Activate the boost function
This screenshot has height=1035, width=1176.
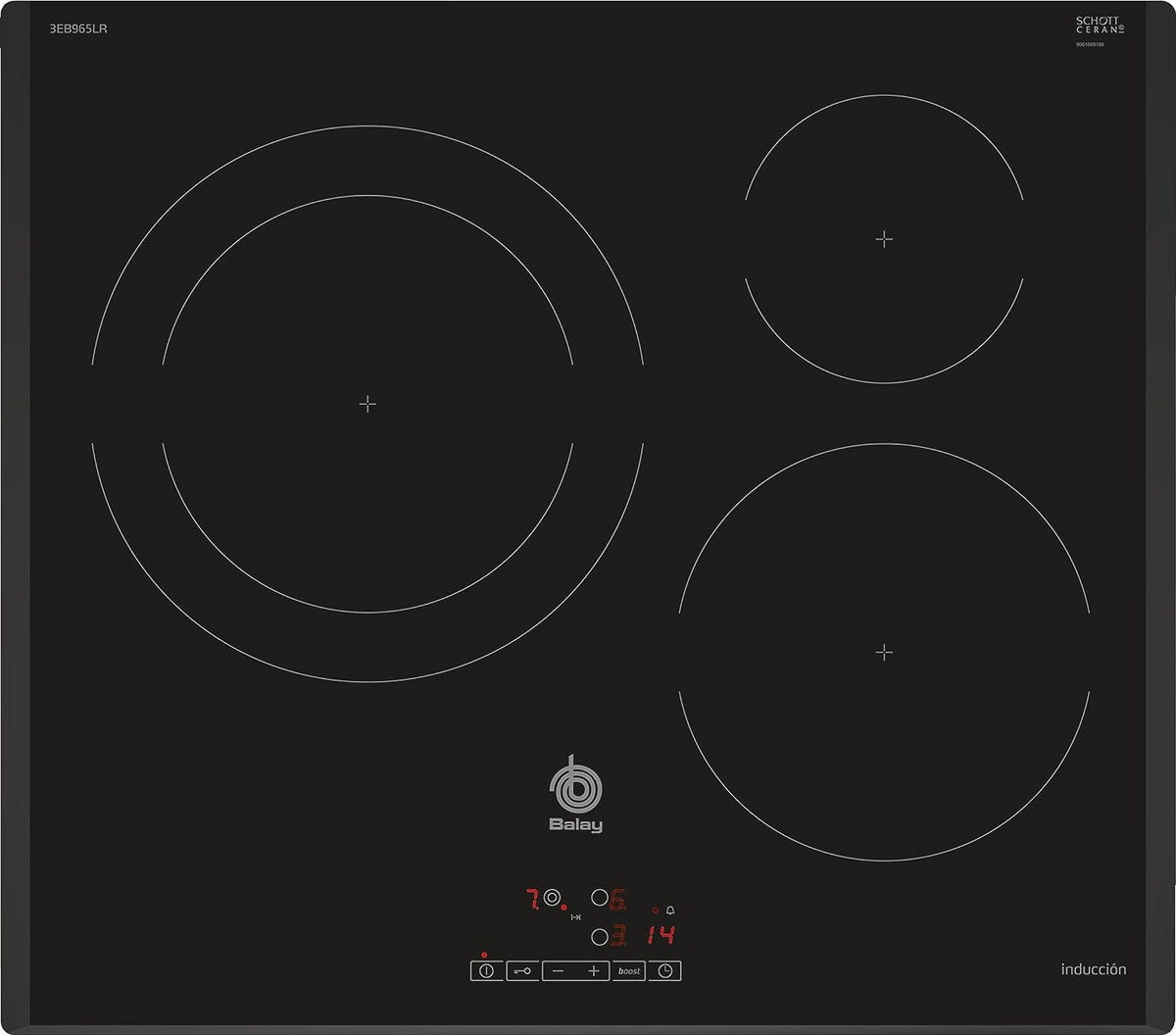point(629,971)
